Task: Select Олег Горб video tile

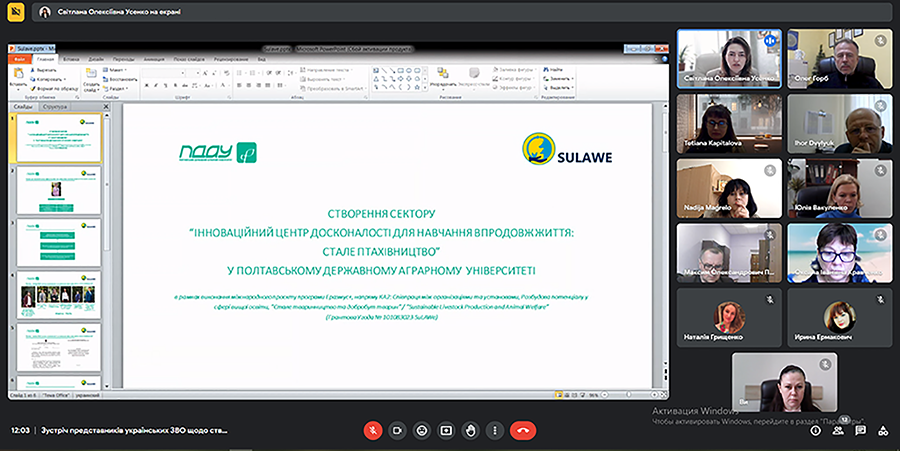Action: point(840,59)
